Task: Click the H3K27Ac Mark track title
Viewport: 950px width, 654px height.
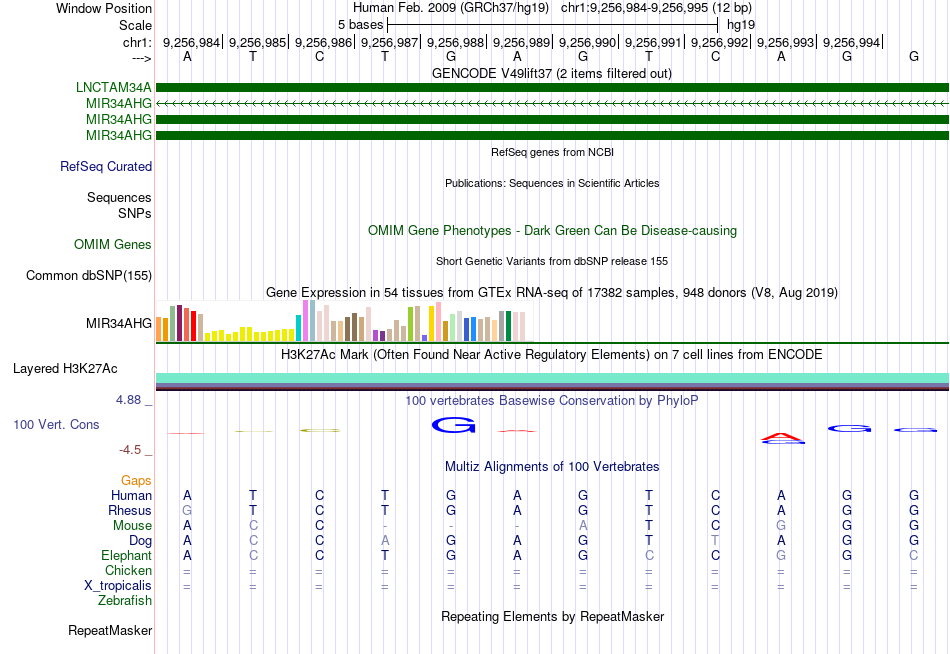Action: click(x=552, y=355)
